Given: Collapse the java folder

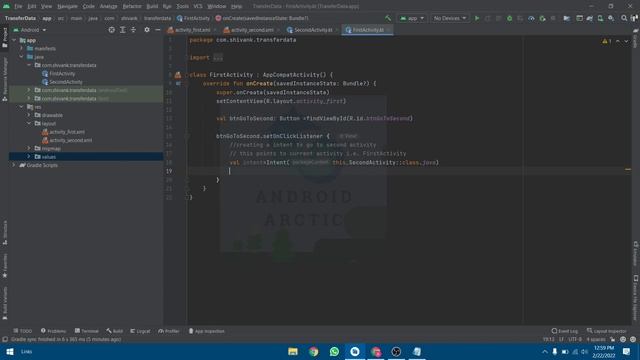Looking at the screenshot, I should [22, 57].
